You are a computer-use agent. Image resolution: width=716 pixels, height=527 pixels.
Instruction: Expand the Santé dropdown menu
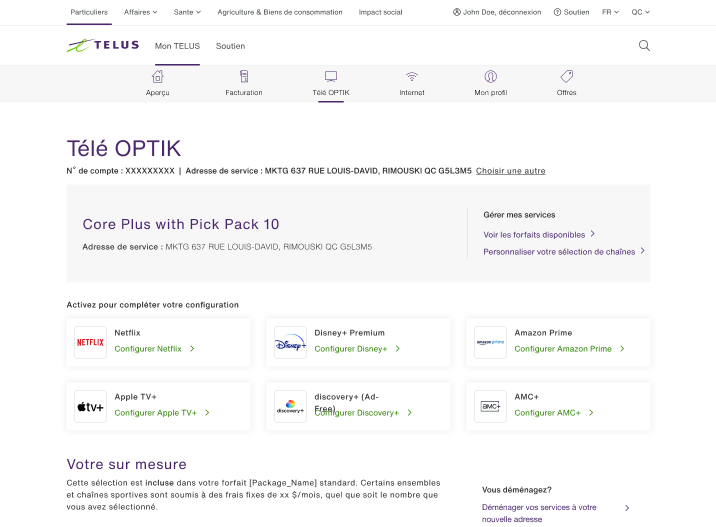pyautogui.click(x=187, y=12)
